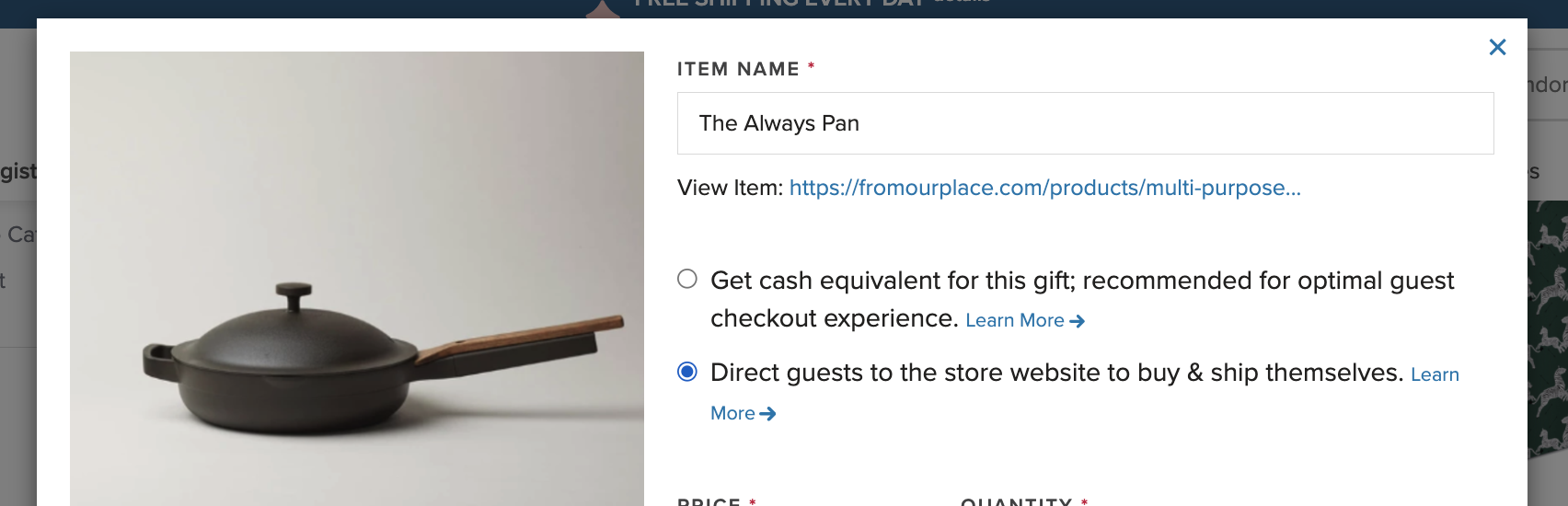Open the fromourplace.com product link
Image resolution: width=1568 pixels, height=506 pixels.
point(1045,188)
